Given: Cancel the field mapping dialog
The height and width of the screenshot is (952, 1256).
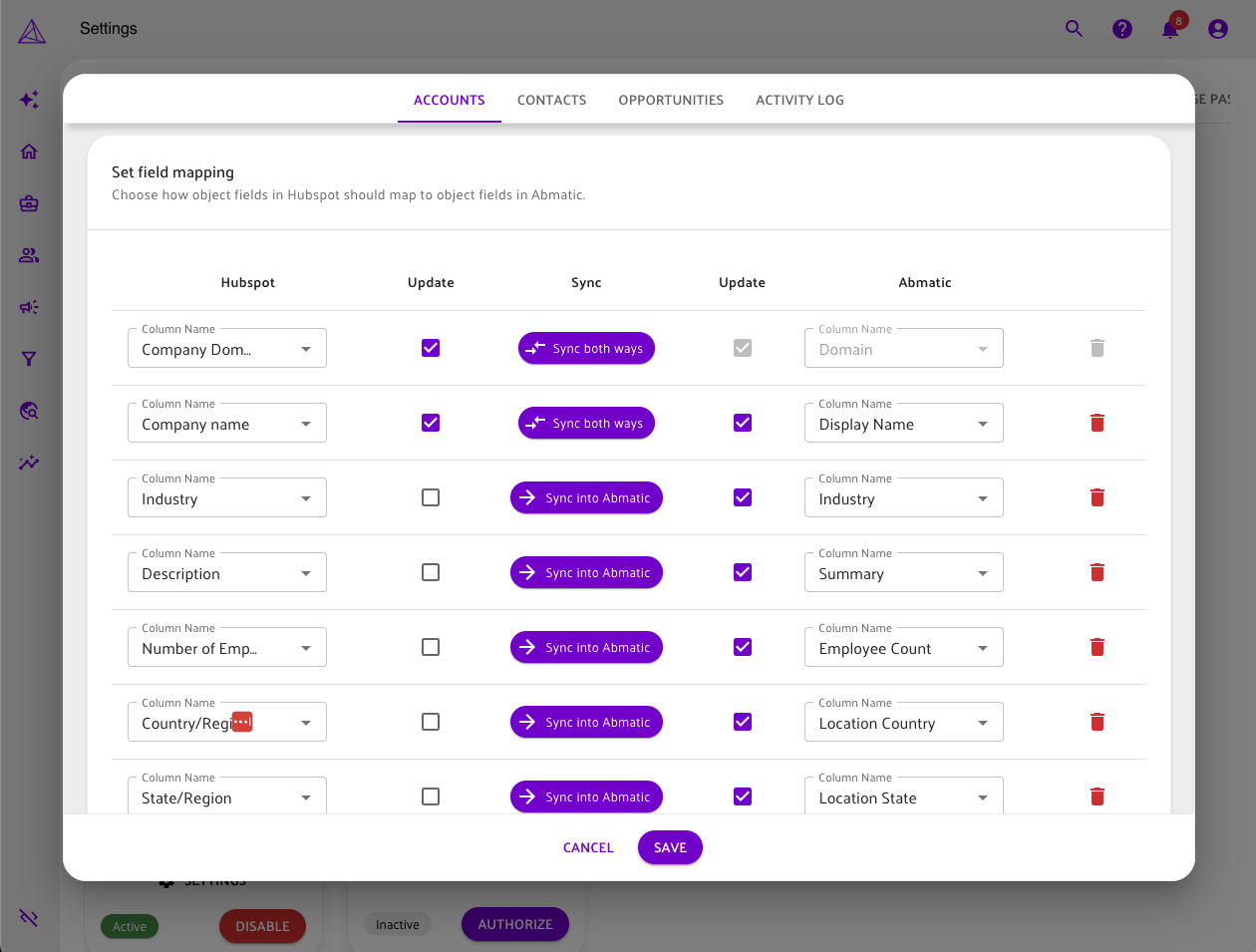Looking at the screenshot, I should (x=588, y=847).
